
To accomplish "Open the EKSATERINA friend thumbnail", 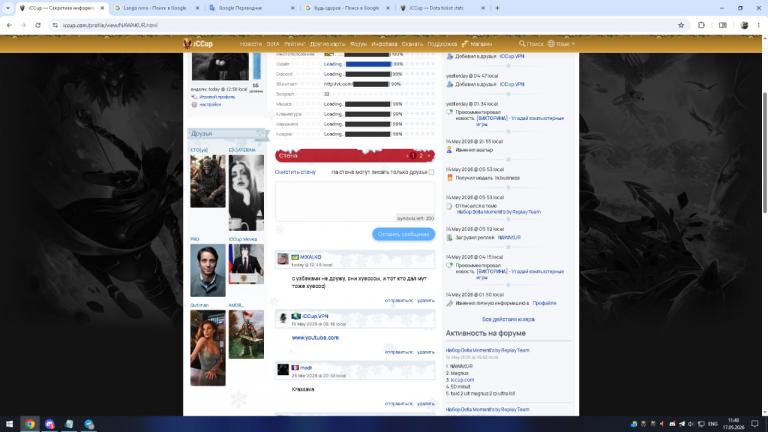I will pos(246,192).
